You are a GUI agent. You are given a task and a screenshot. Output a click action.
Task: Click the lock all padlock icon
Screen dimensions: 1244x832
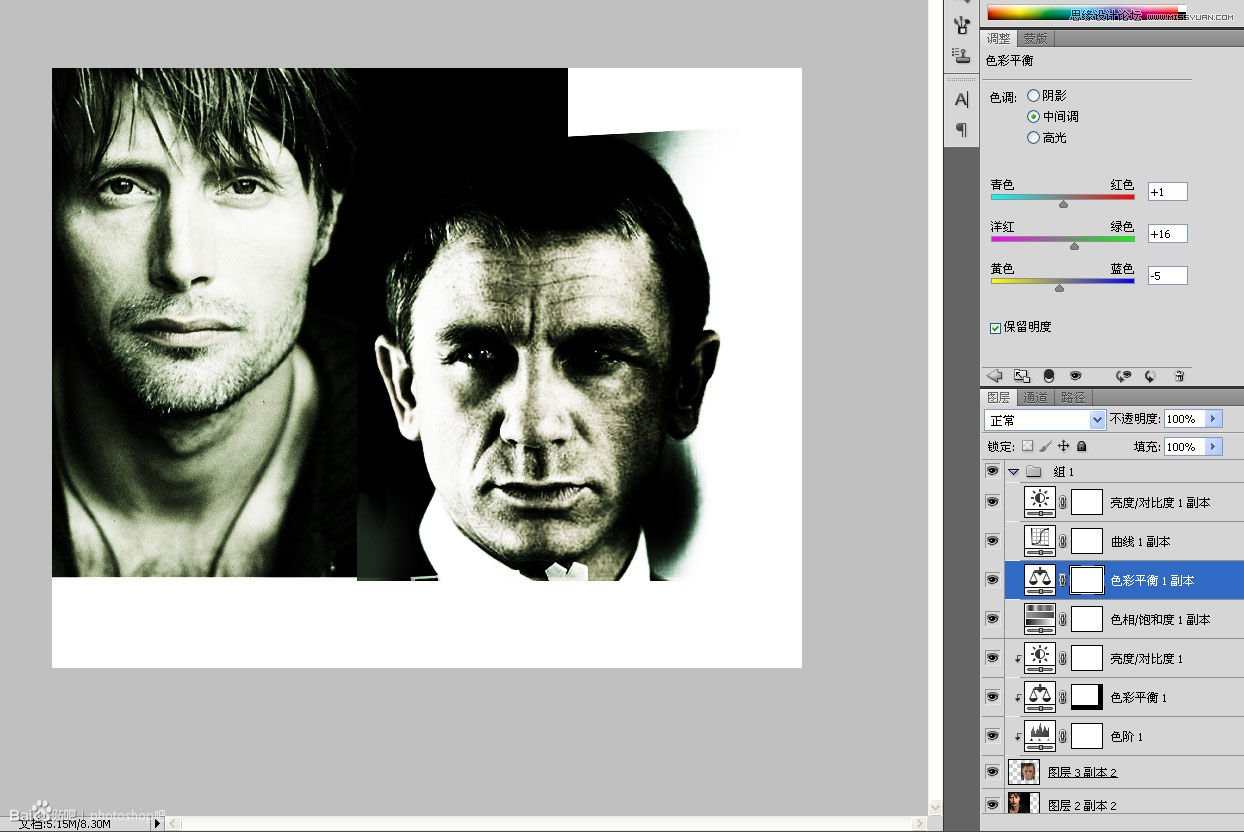coord(1081,447)
